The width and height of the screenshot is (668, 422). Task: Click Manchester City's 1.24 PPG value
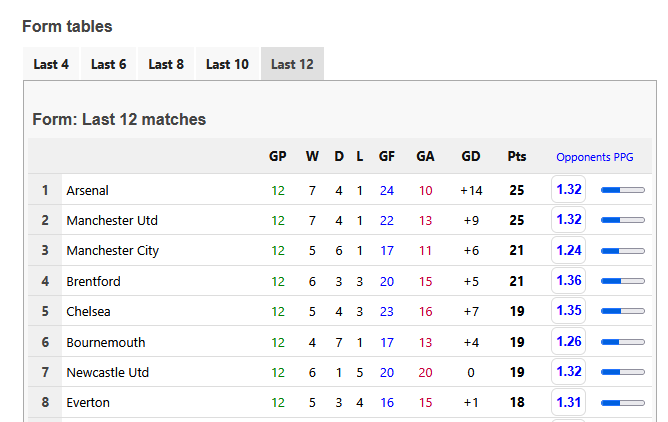point(568,250)
